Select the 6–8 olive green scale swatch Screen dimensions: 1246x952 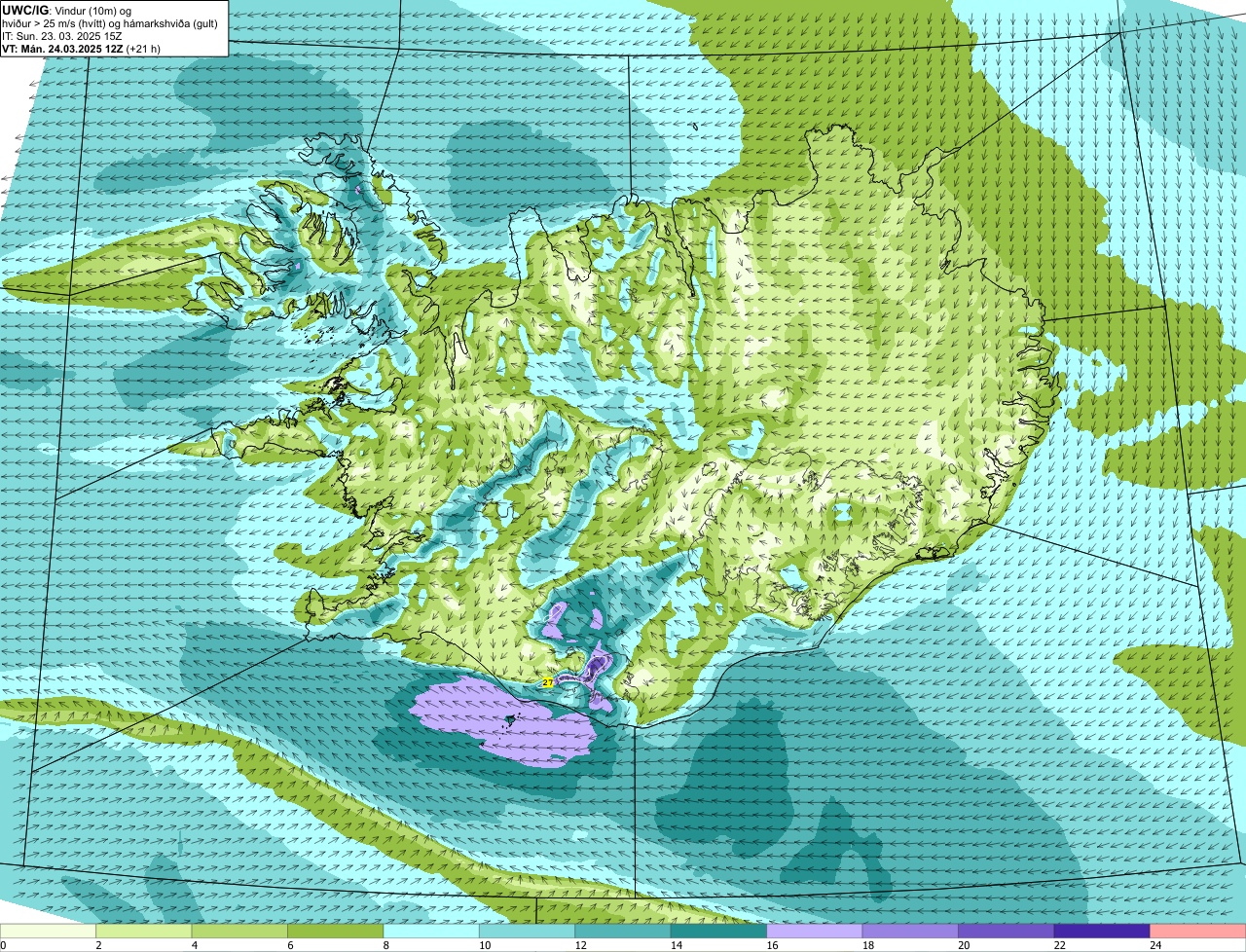pyautogui.click(x=335, y=931)
